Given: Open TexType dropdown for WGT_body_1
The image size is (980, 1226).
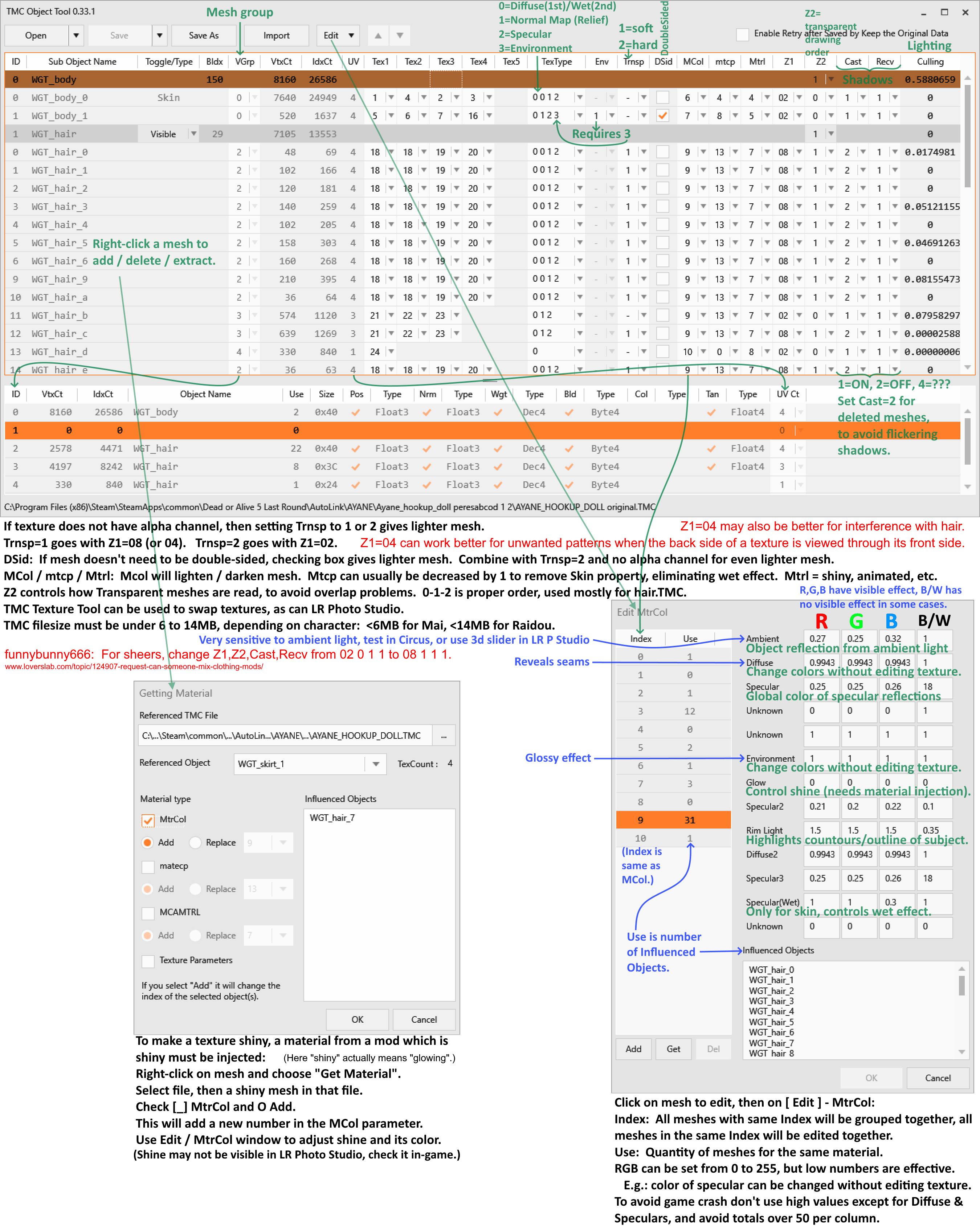Looking at the screenshot, I should coord(579,115).
